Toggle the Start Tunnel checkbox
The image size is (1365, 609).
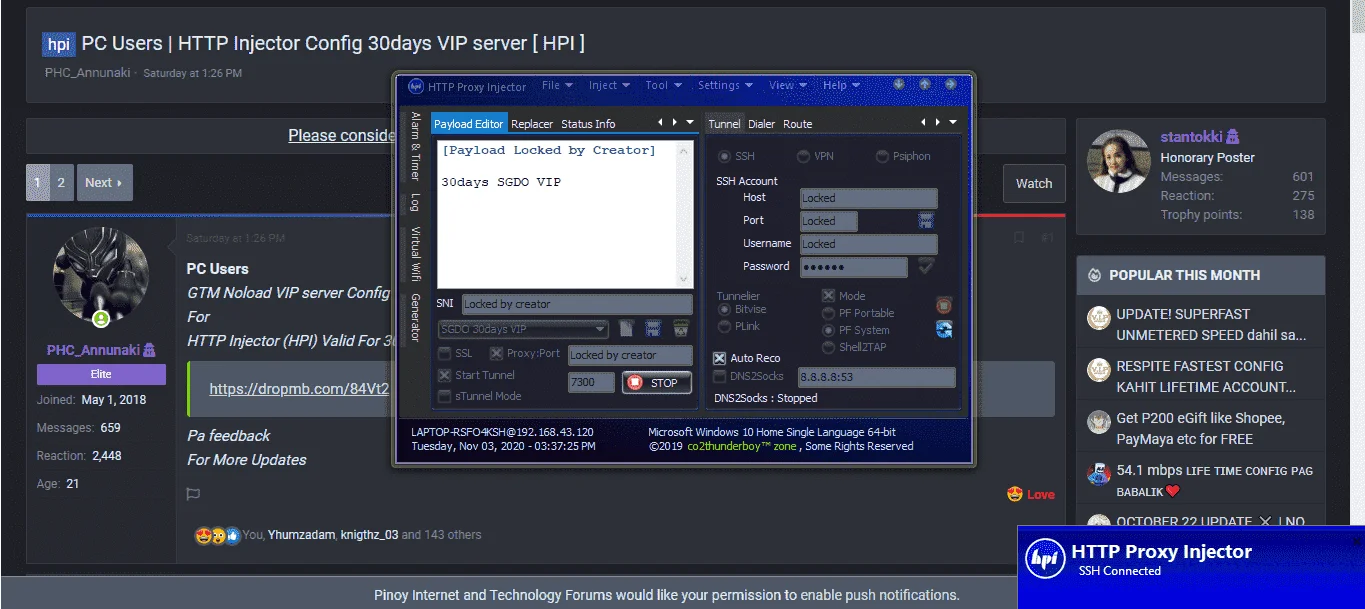(444, 375)
